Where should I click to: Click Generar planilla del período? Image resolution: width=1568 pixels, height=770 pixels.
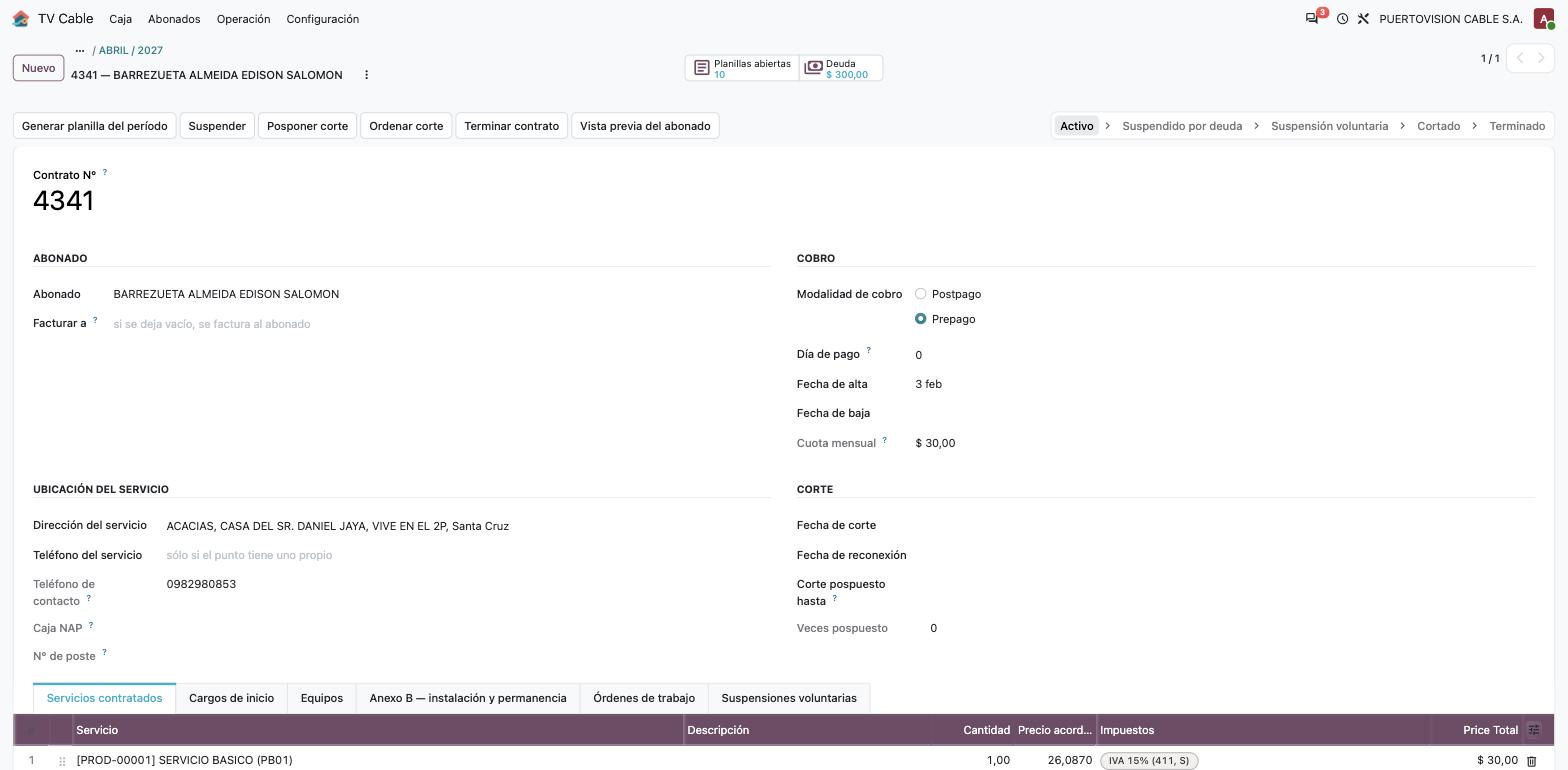click(x=94, y=126)
